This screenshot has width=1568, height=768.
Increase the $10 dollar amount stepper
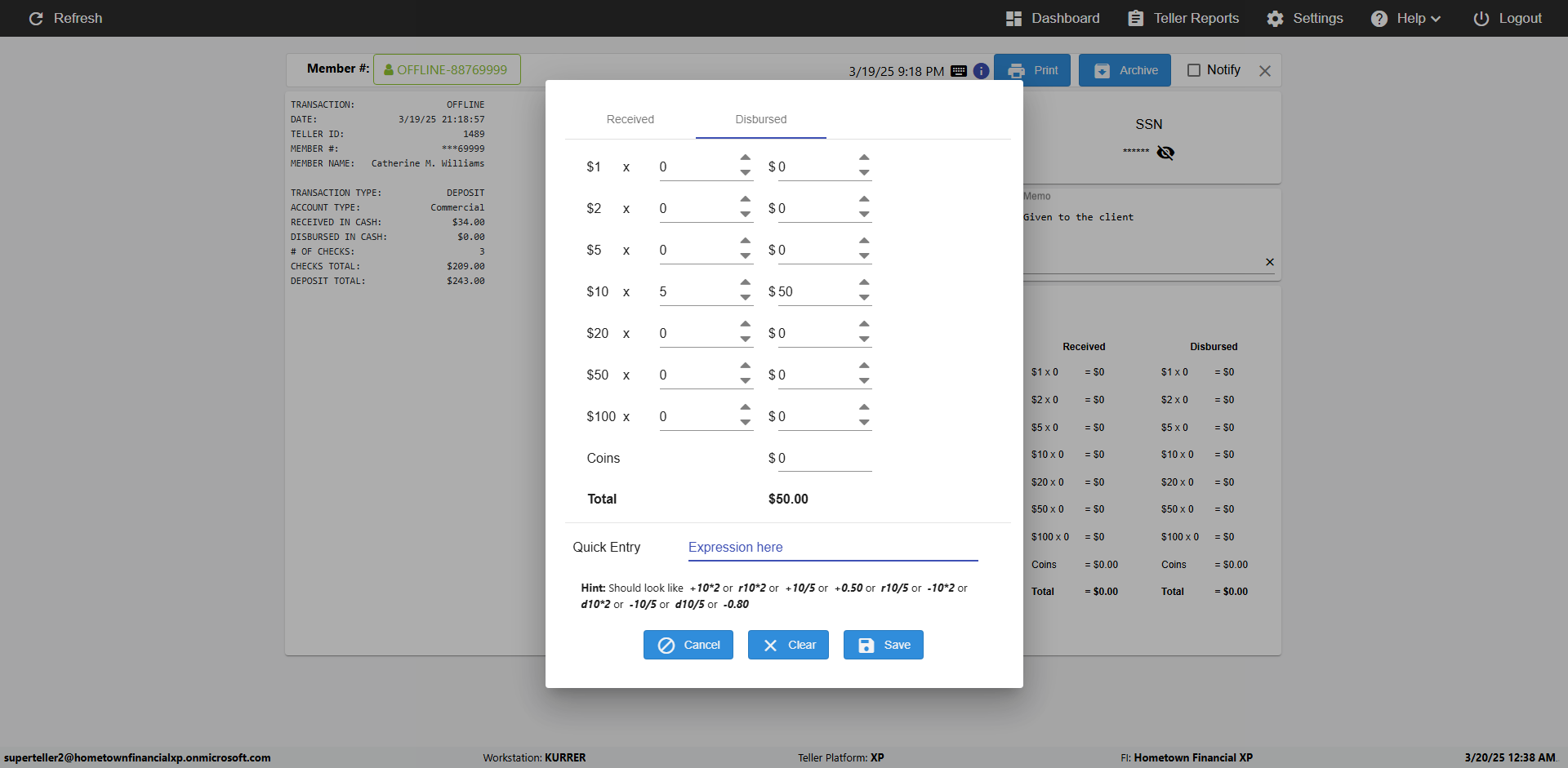[x=864, y=282]
